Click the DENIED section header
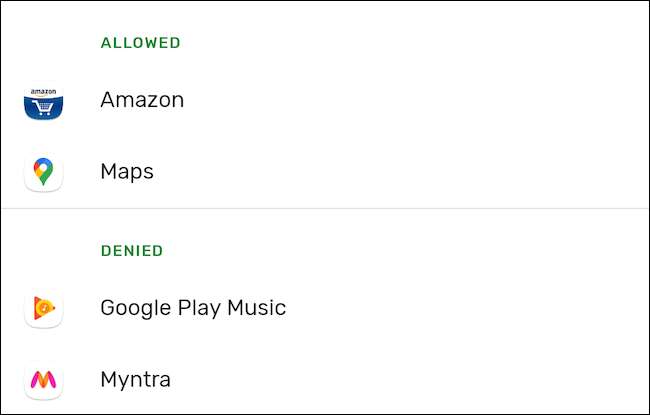 [131, 250]
